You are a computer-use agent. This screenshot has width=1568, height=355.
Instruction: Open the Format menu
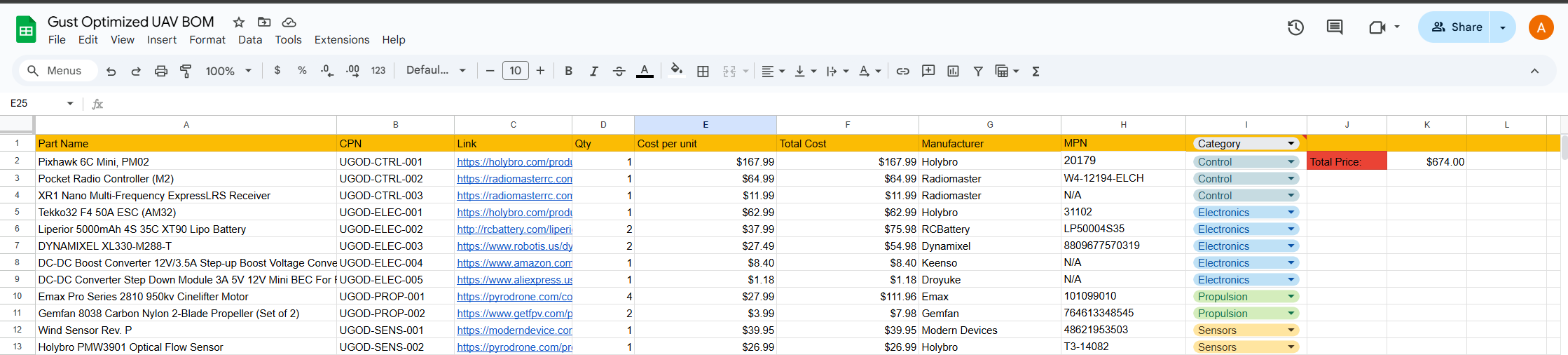tap(207, 40)
